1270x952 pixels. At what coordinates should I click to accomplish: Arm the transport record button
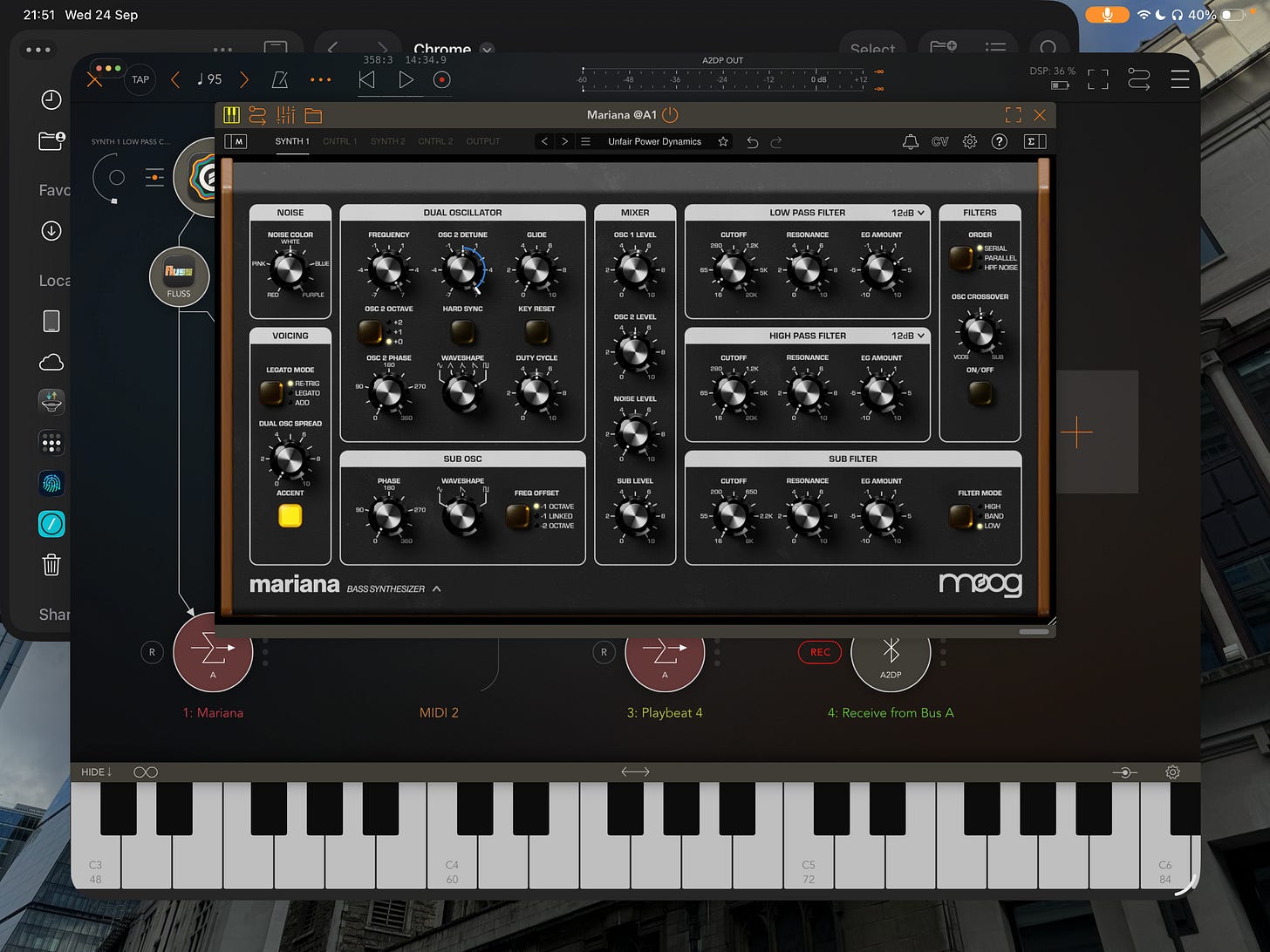tap(442, 79)
